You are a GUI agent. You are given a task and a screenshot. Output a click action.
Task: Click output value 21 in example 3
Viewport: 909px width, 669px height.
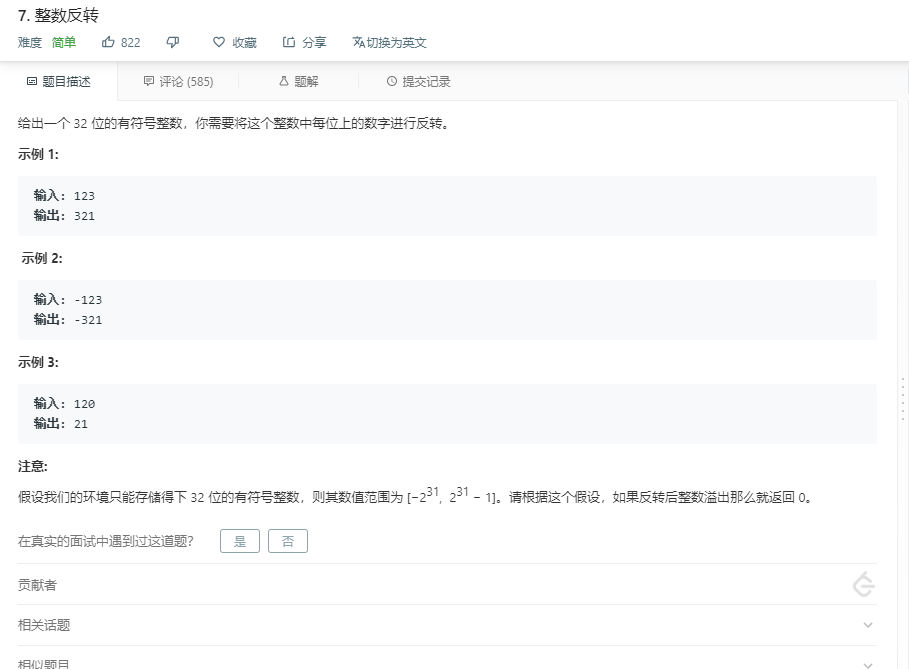pos(81,424)
